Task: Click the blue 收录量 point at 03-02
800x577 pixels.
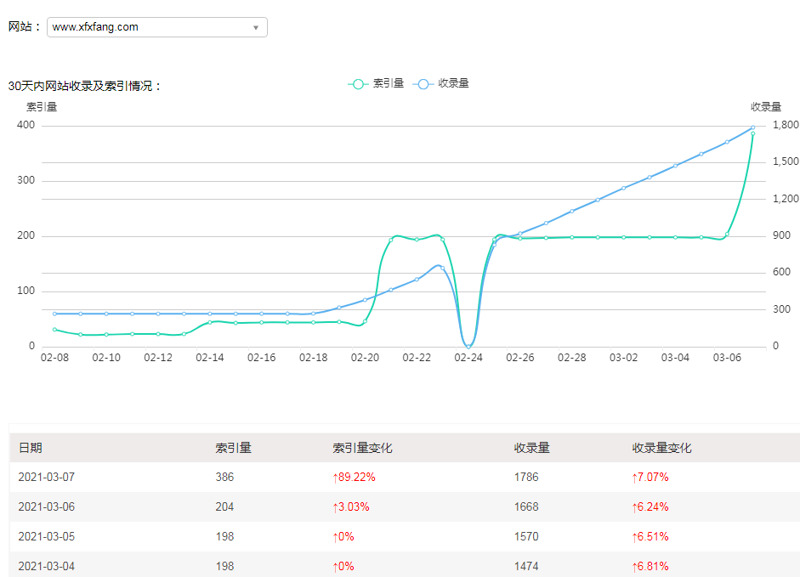Action: pos(623,188)
